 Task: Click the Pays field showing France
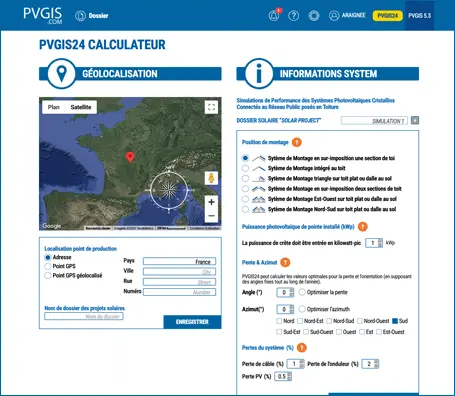pos(179,261)
